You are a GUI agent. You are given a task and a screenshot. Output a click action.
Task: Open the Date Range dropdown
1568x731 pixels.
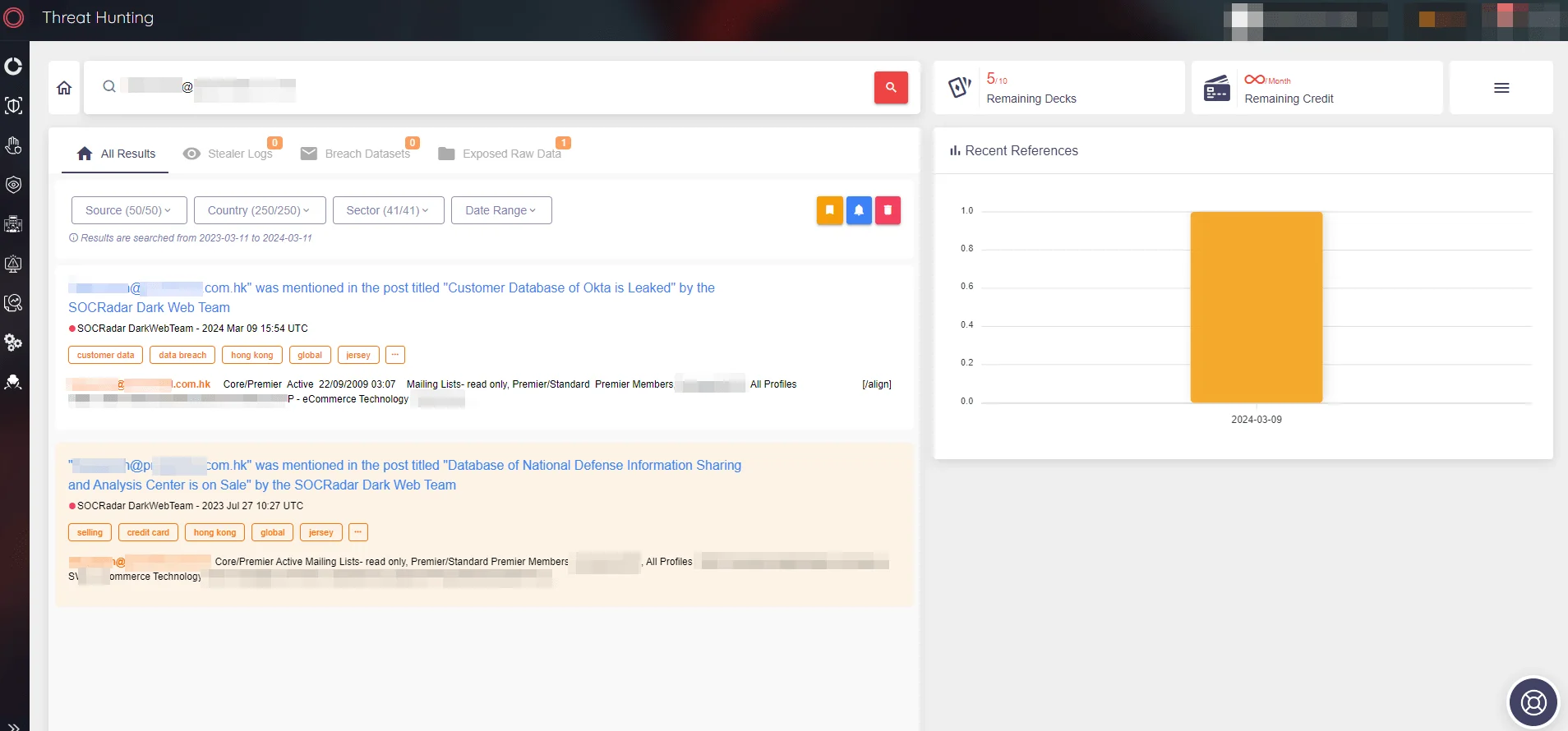[x=501, y=210]
